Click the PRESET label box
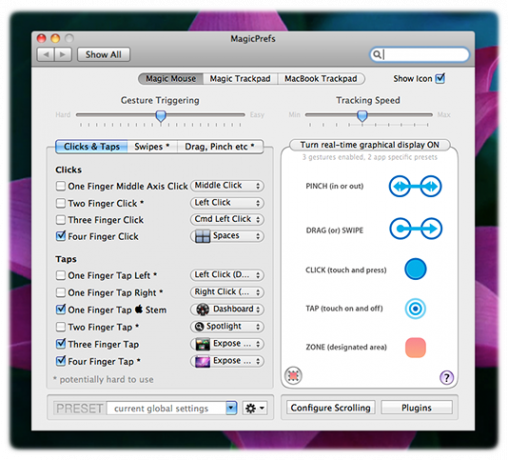 (79, 408)
